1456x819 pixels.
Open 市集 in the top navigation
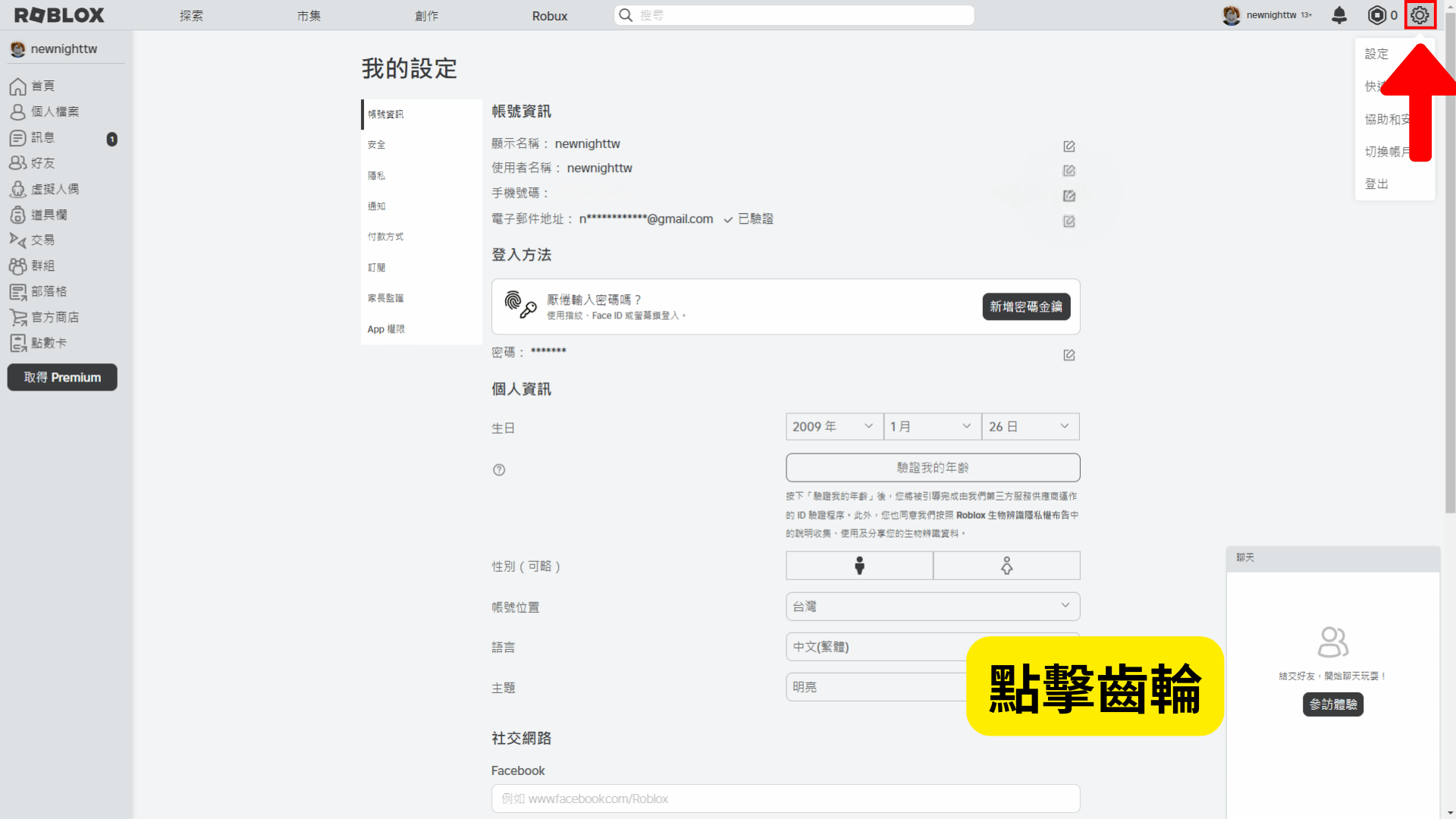(x=309, y=16)
